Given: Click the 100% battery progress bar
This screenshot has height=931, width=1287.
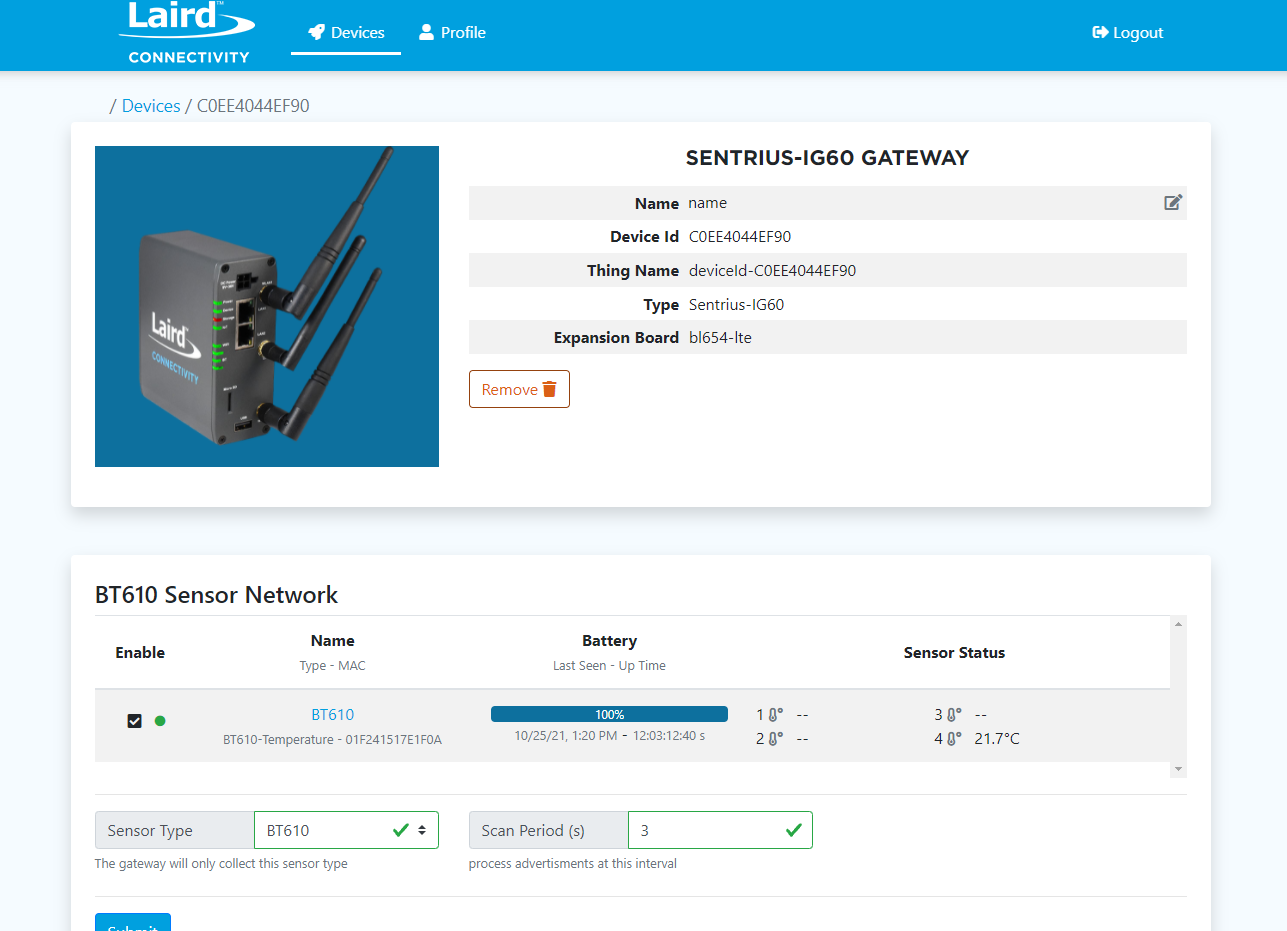Looking at the screenshot, I should point(609,714).
